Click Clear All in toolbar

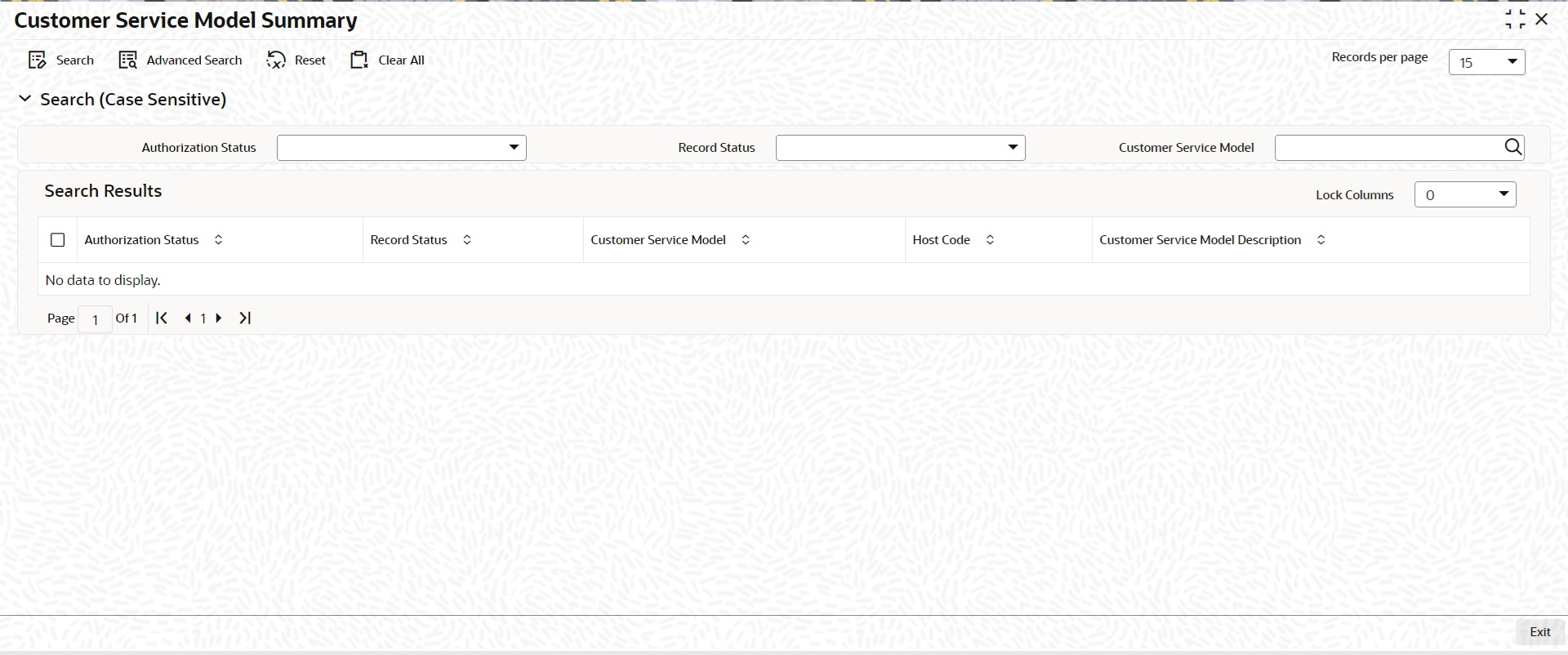point(387,60)
